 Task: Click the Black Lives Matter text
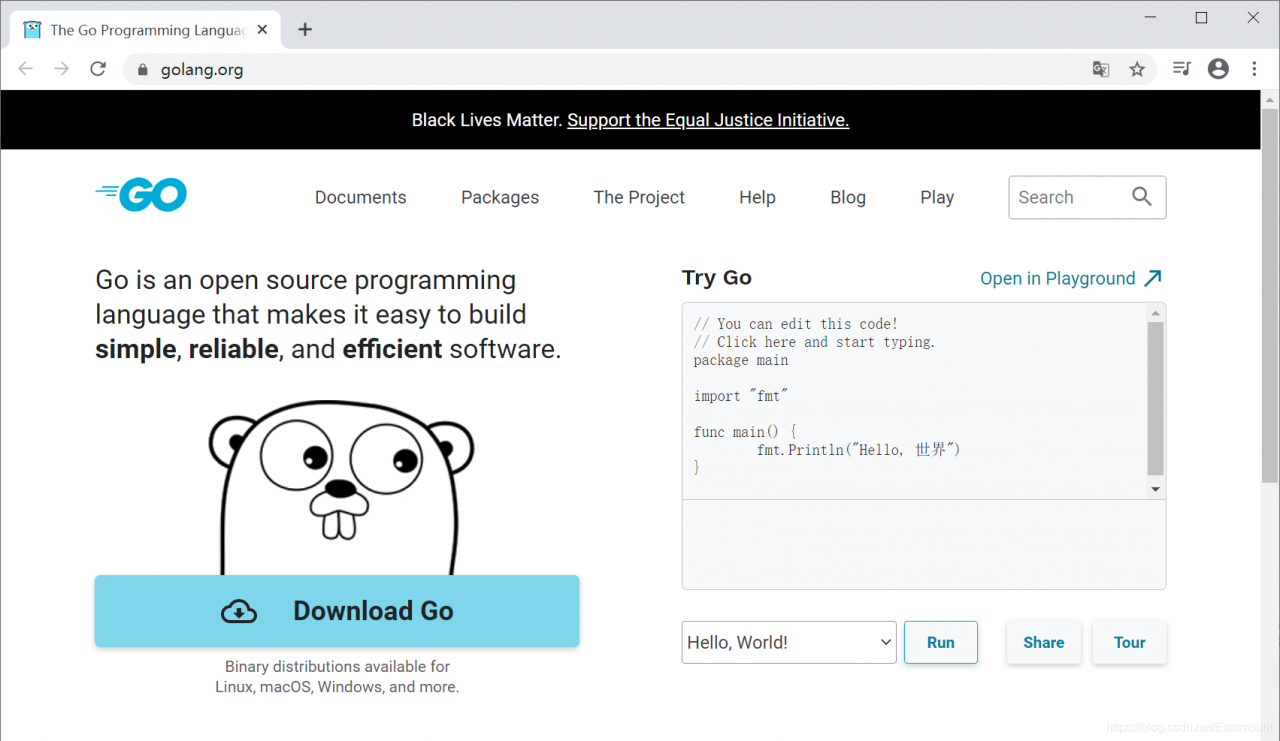click(x=487, y=120)
